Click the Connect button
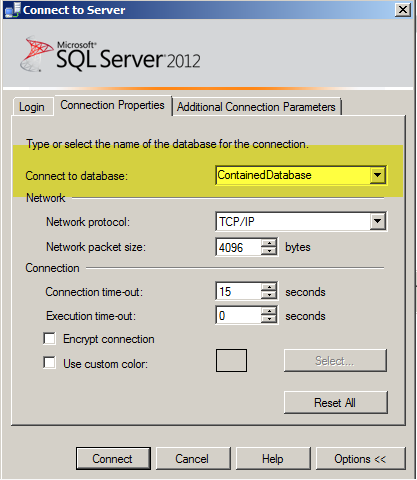 (x=113, y=459)
